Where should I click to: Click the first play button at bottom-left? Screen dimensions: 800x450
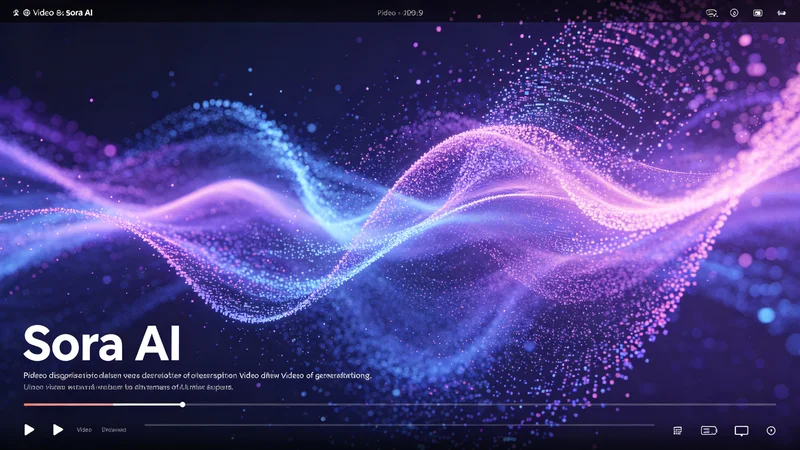coord(29,430)
